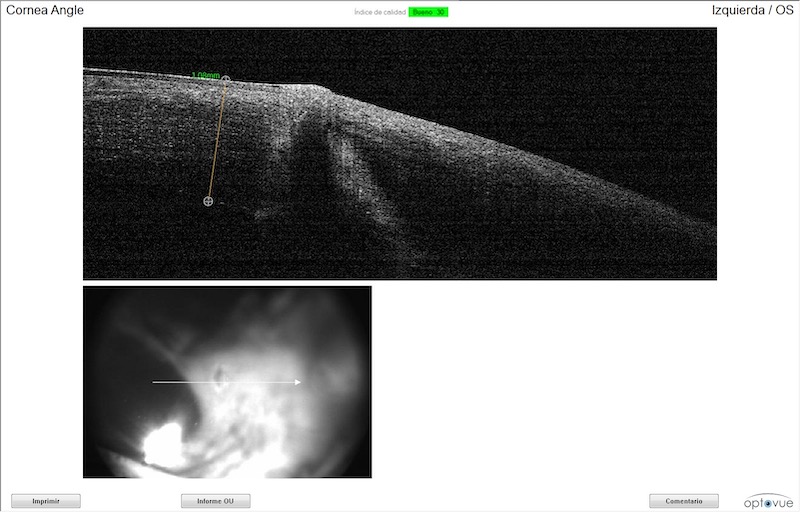The width and height of the screenshot is (800, 512).
Task: Click the Cornea Angle title
Action: (x=45, y=10)
